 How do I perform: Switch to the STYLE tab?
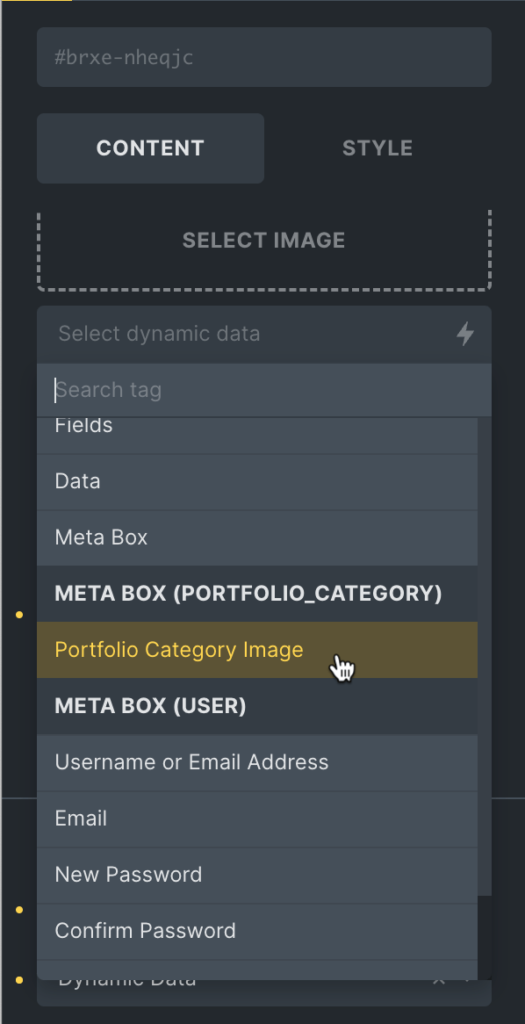377,148
